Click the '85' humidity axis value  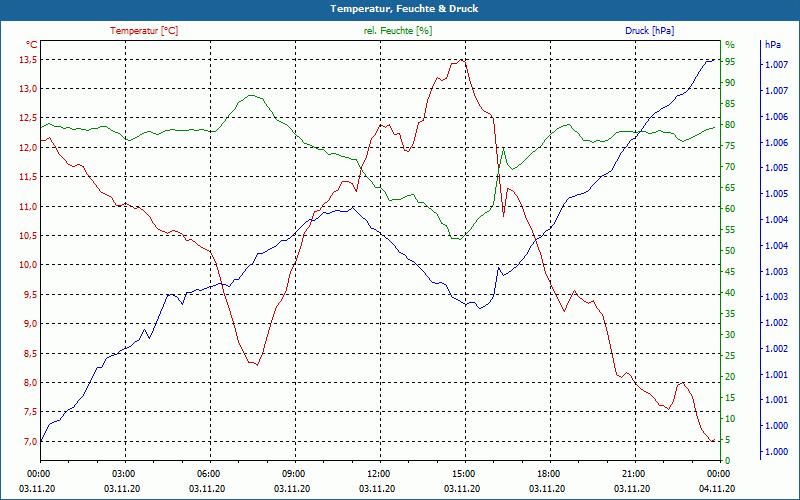730,104
